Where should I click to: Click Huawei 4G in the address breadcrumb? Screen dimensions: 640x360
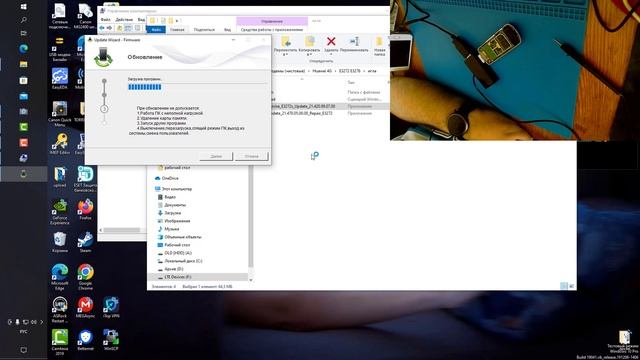click(x=322, y=71)
